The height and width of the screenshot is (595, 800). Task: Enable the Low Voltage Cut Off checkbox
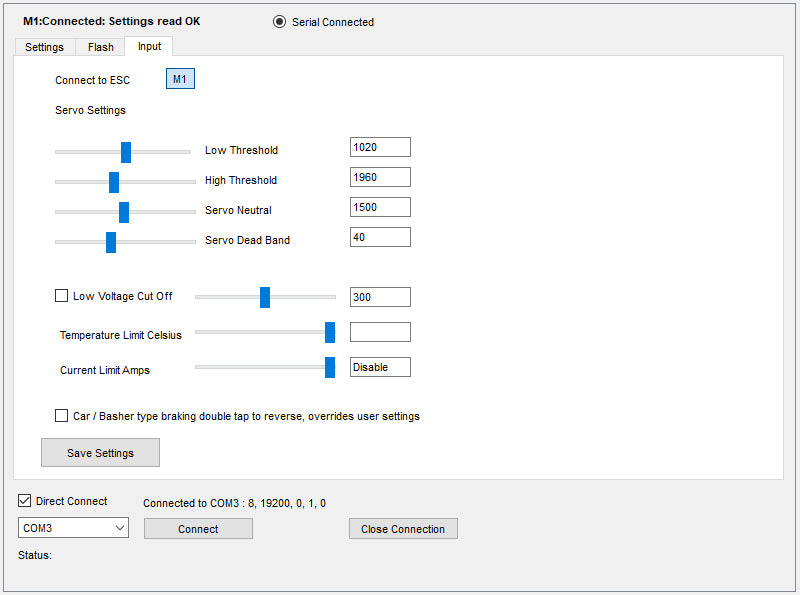pyautogui.click(x=61, y=296)
